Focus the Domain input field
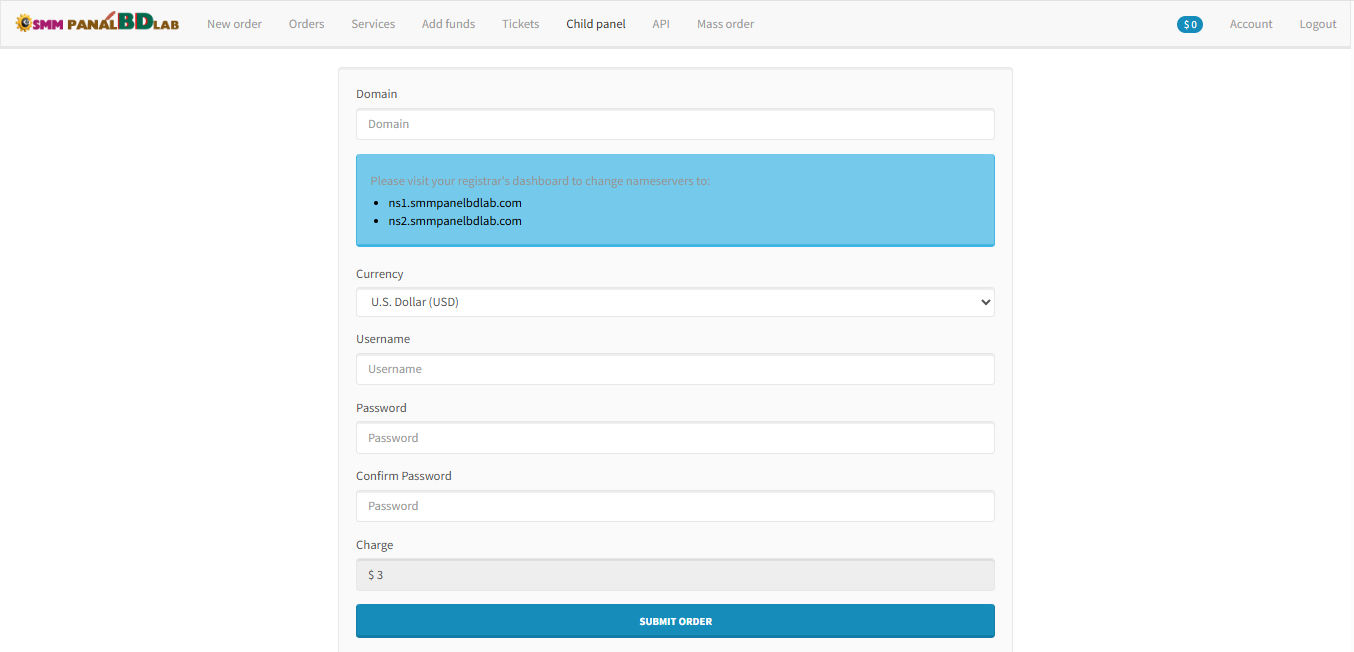Viewport: 1354px width, 652px height. point(675,124)
